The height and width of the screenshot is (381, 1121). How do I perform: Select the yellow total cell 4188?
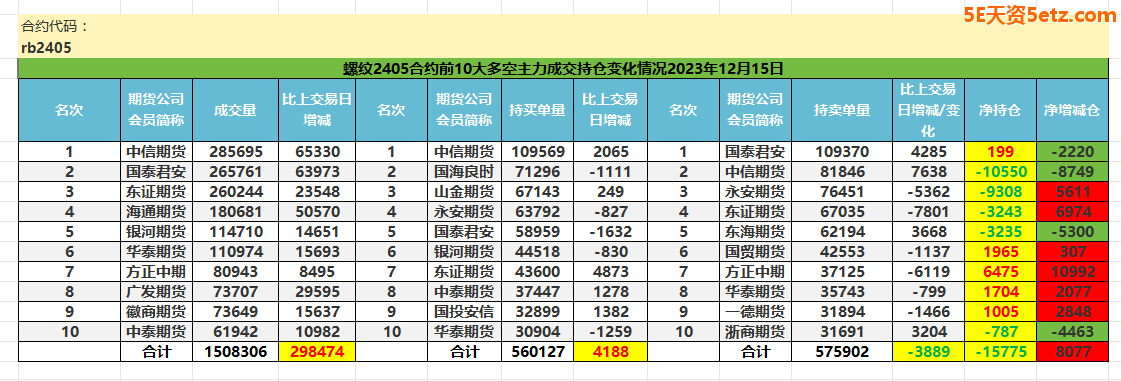[x=610, y=352]
